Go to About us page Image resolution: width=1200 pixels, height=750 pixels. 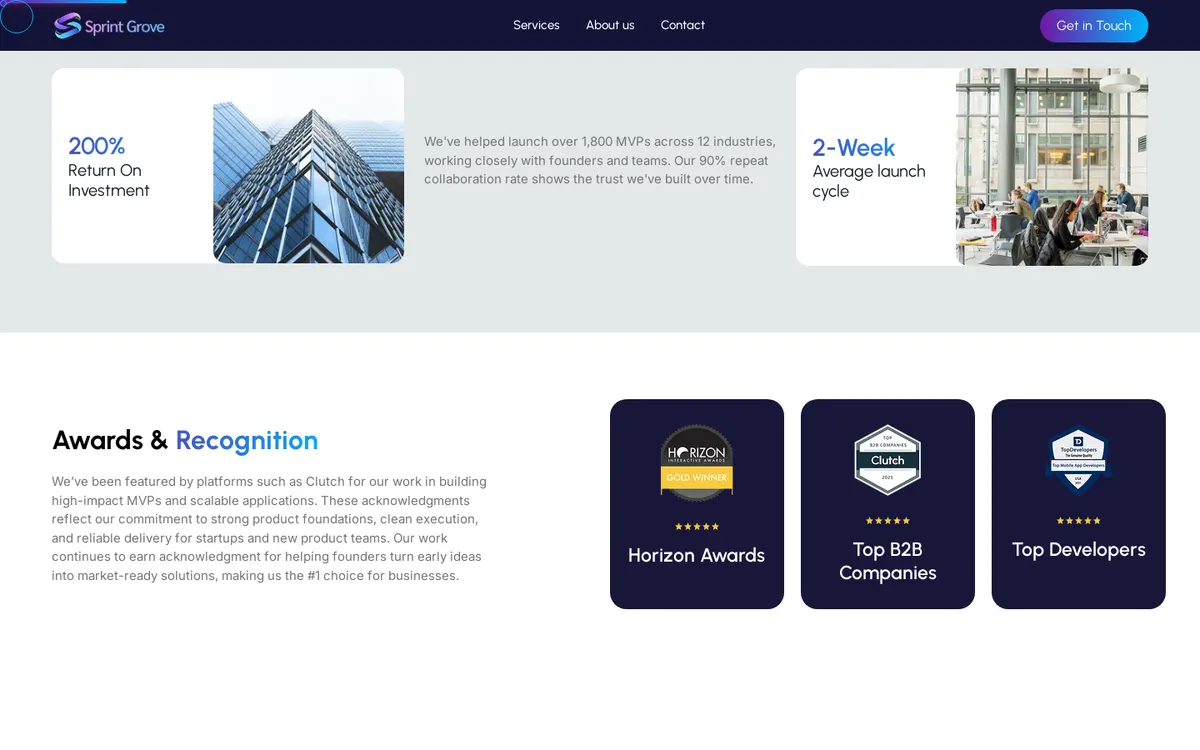(610, 25)
